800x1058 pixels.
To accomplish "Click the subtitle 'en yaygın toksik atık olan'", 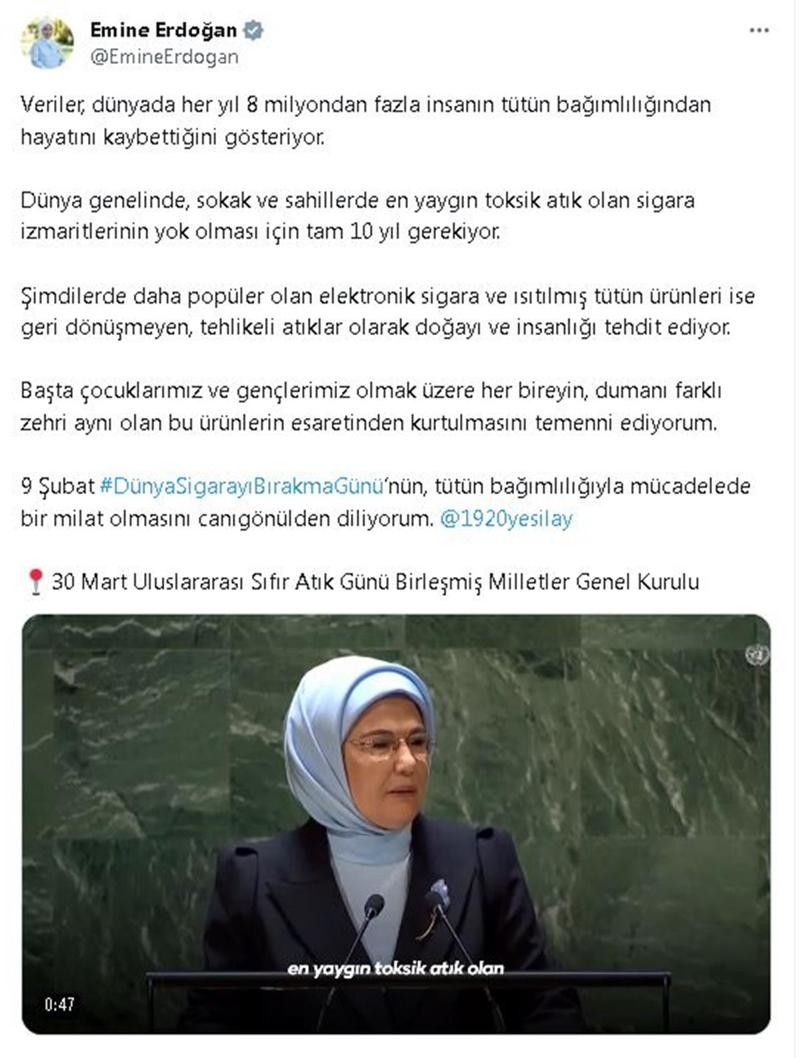I will [x=396, y=968].
